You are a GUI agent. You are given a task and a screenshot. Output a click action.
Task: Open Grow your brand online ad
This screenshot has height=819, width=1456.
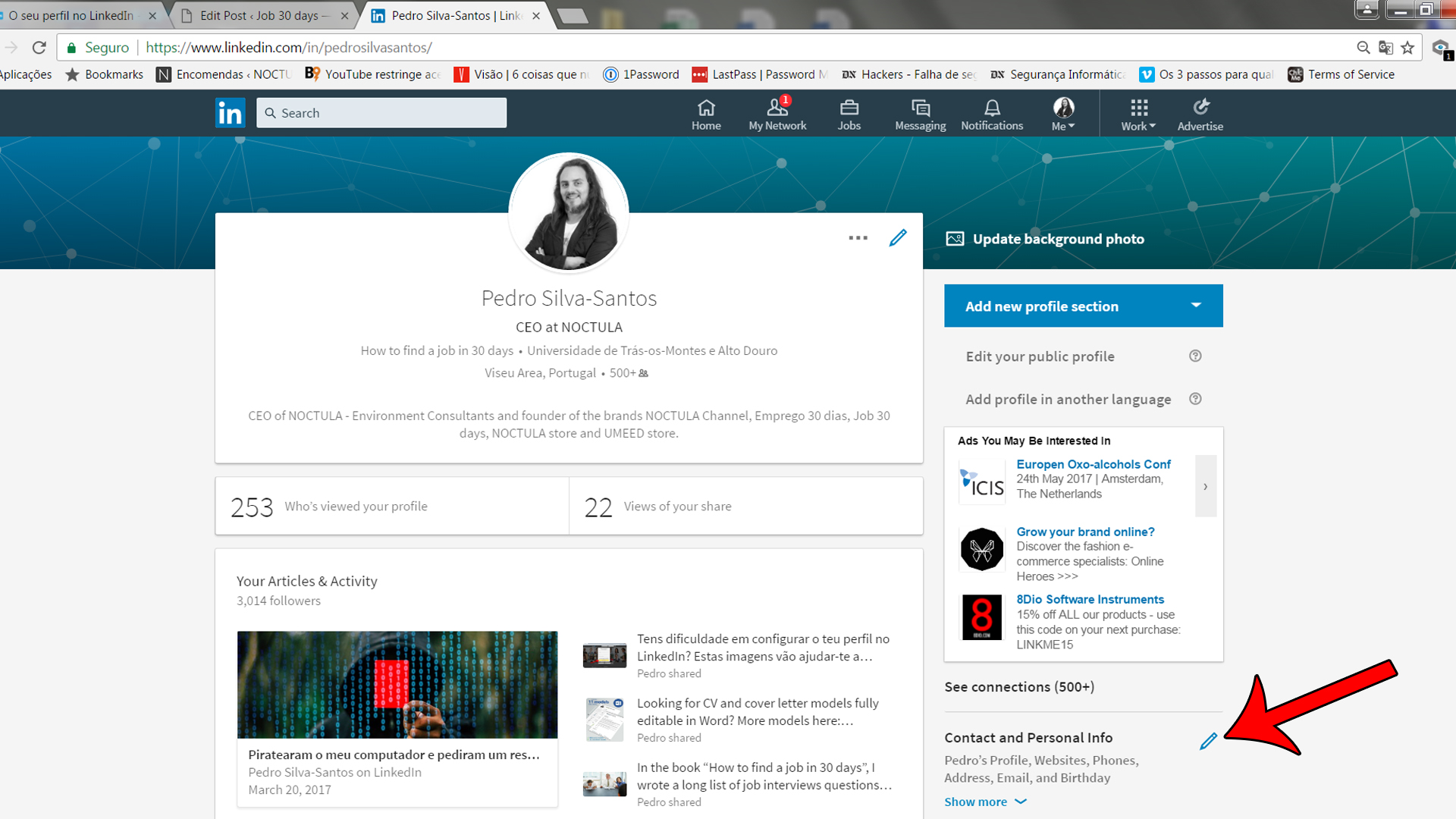pos(1085,532)
